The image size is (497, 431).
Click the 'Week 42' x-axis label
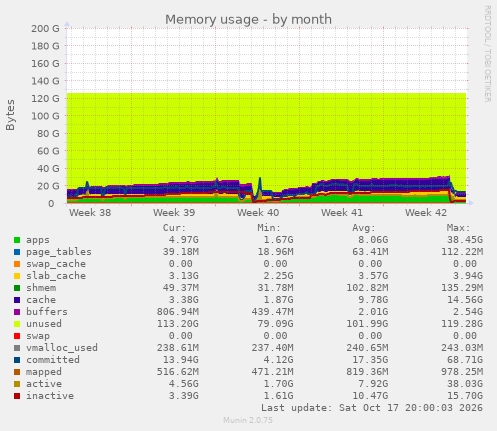[426, 213]
